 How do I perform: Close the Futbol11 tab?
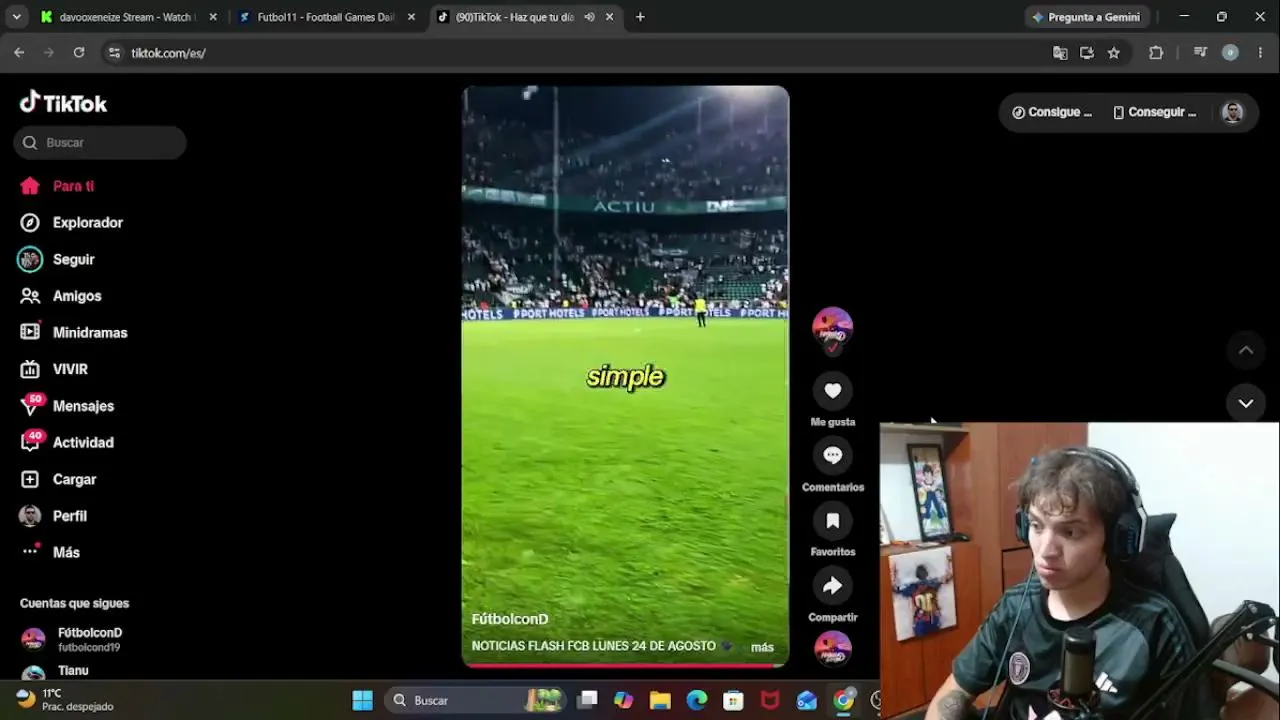point(411,17)
